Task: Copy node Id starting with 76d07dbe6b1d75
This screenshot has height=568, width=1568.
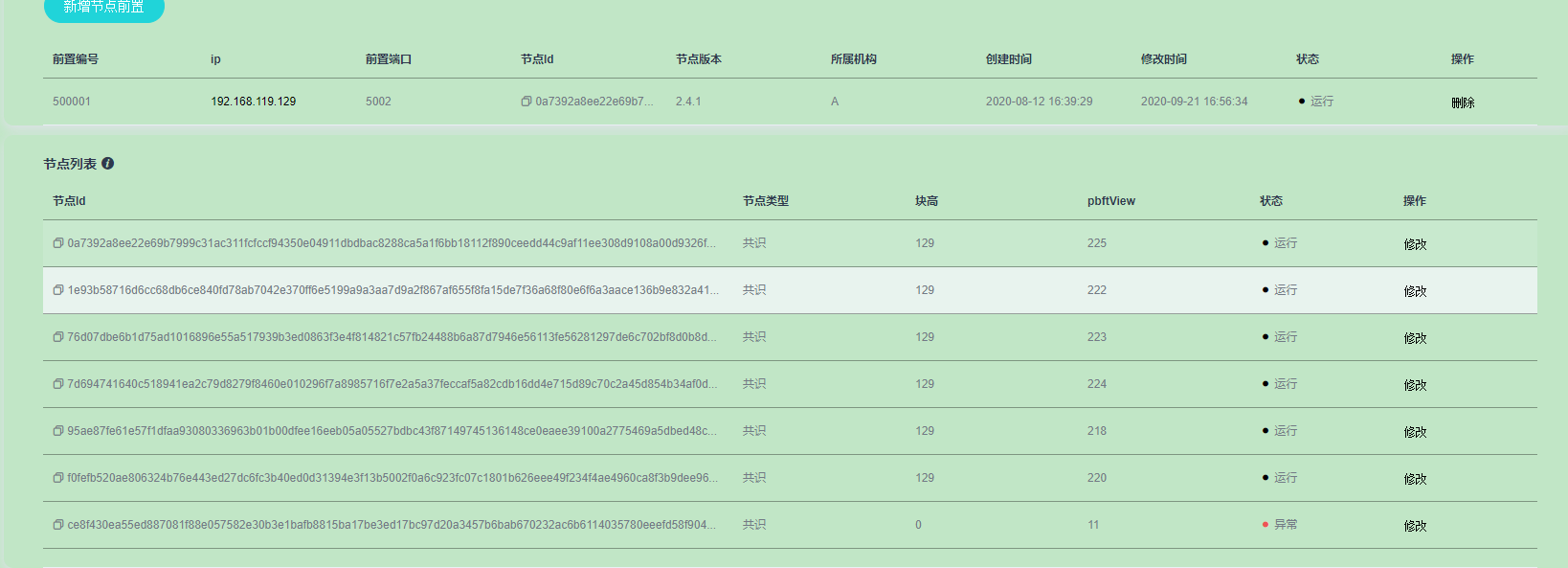Action: pos(57,337)
